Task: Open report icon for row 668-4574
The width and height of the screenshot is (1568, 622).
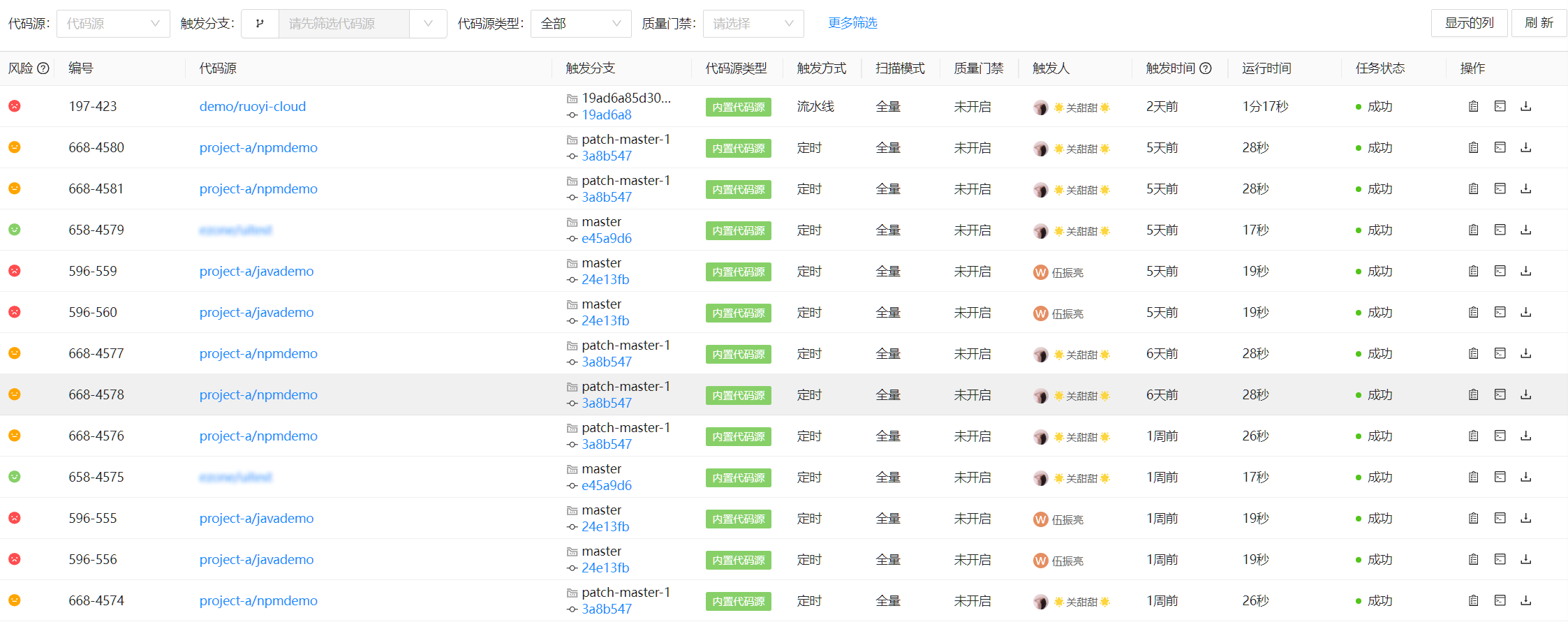Action: [1473, 600]
